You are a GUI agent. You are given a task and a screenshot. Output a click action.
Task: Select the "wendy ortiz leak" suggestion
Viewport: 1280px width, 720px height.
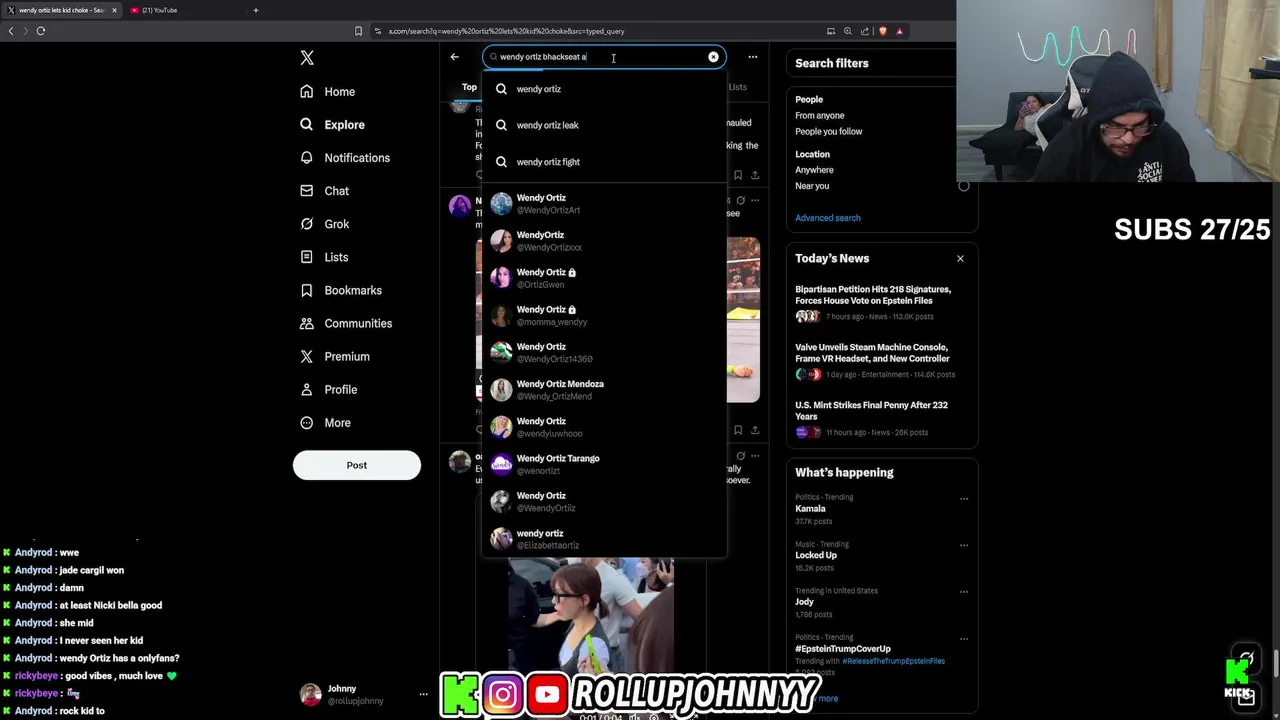[x=604, y=125]
